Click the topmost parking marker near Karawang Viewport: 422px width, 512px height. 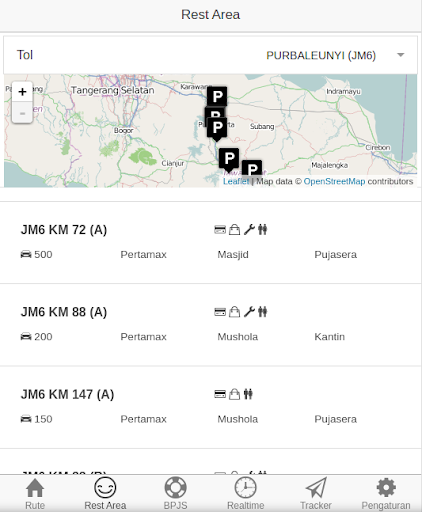pos(217,97)
